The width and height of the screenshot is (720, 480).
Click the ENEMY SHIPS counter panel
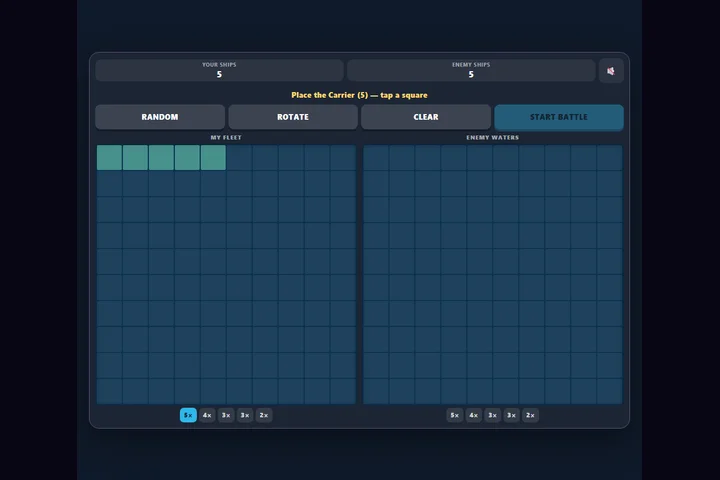click(471, 70)
